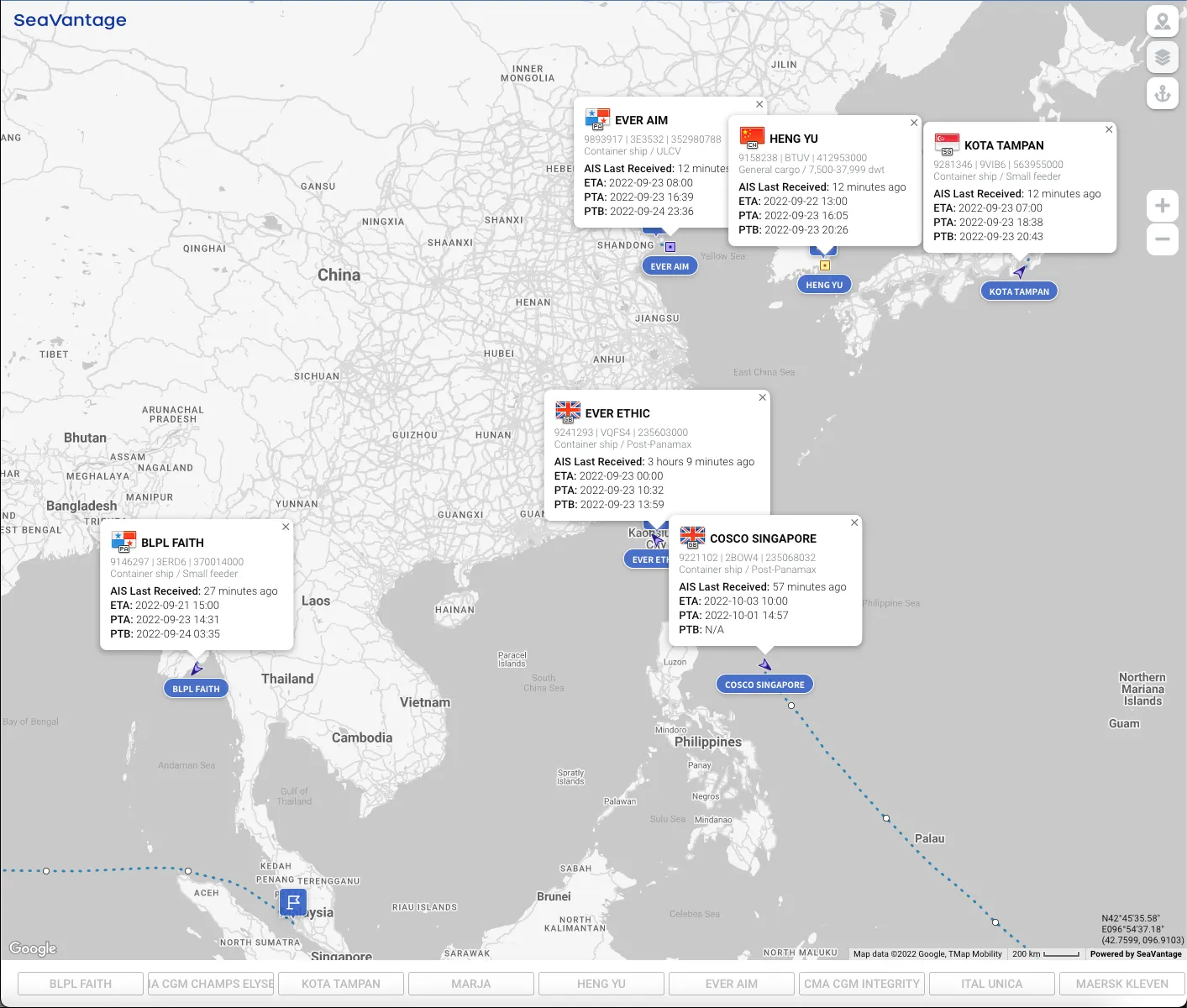Click the BLPL FAITH popup title
The width and height of the screenshot is (1187, 1008).
[172, 543]
